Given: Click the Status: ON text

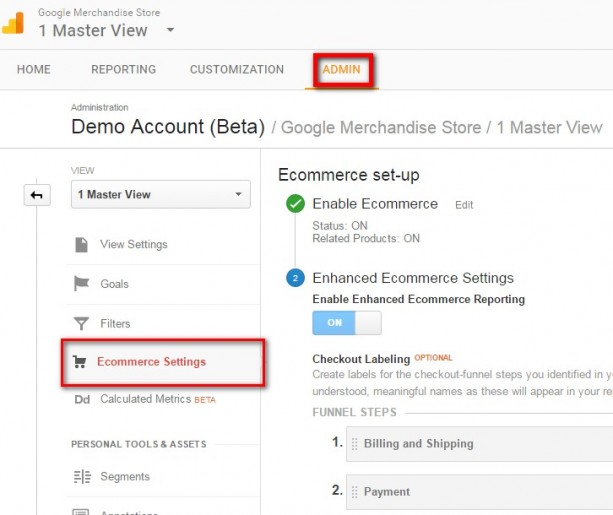Looking at the screenshot, I should (x=340, y=226).
